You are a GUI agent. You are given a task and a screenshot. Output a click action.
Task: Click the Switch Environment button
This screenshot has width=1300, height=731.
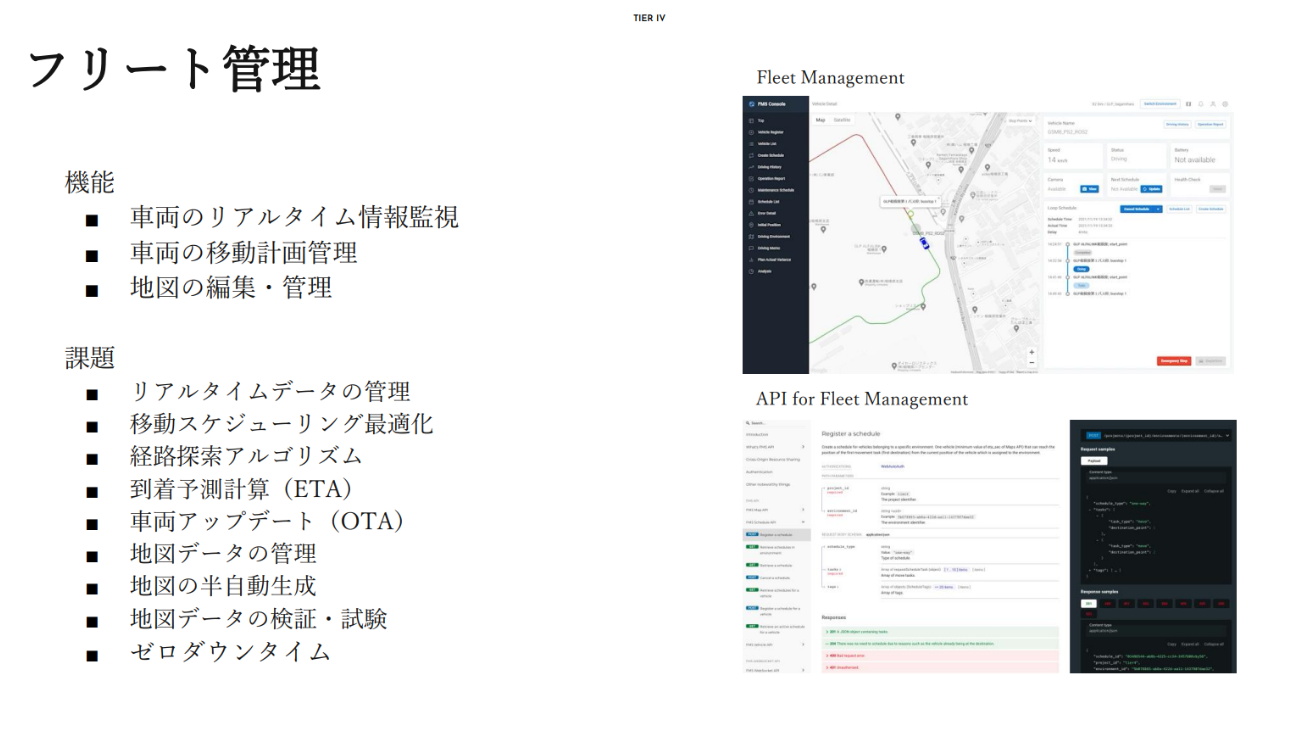coord(1160,104)
